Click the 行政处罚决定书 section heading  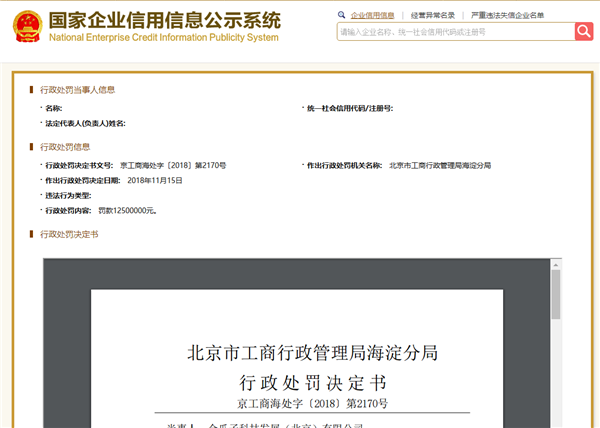click(x=69, y=234)
